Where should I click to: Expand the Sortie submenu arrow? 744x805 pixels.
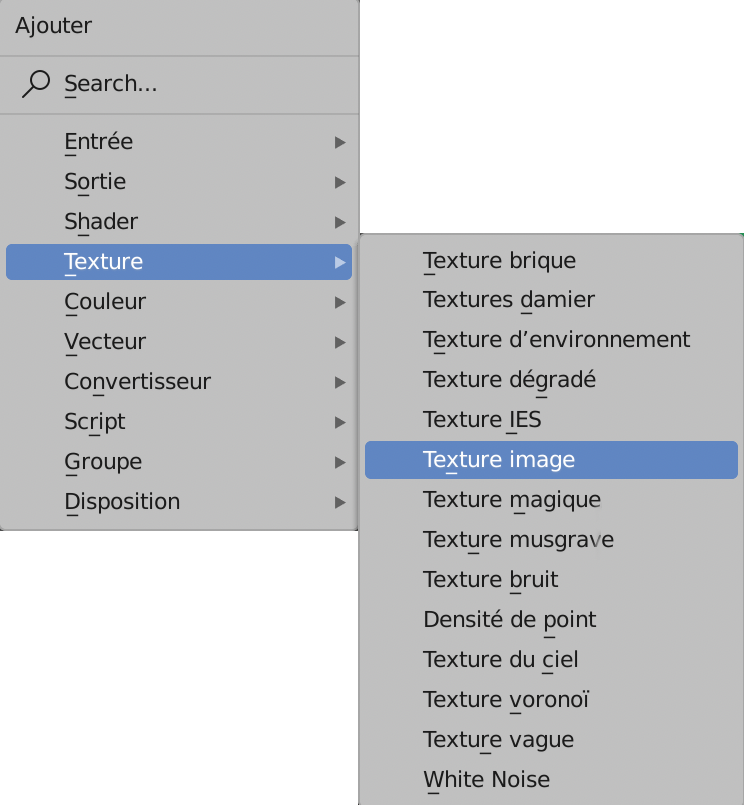[340, 182]
